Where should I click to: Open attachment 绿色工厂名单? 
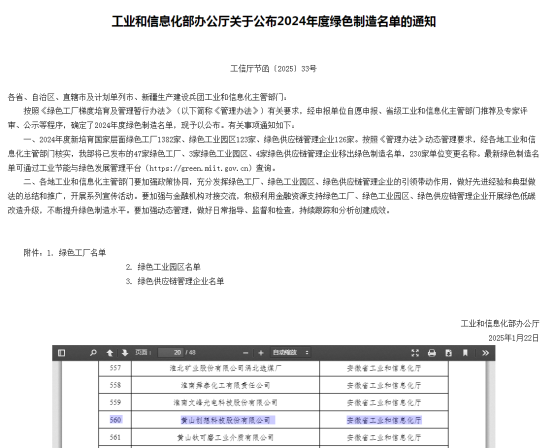point(82,253)
